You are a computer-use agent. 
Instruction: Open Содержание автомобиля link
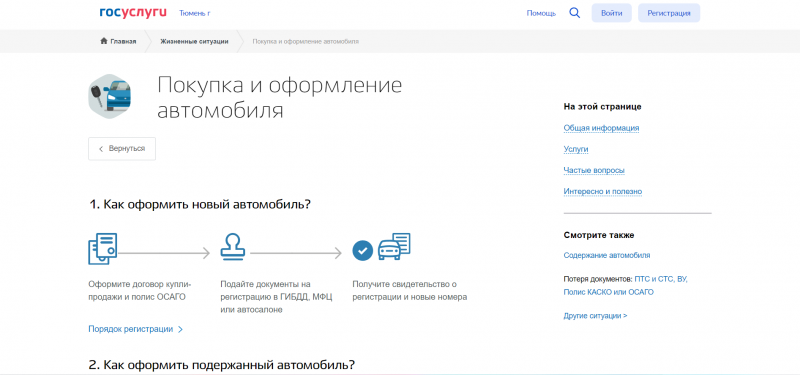607,256
